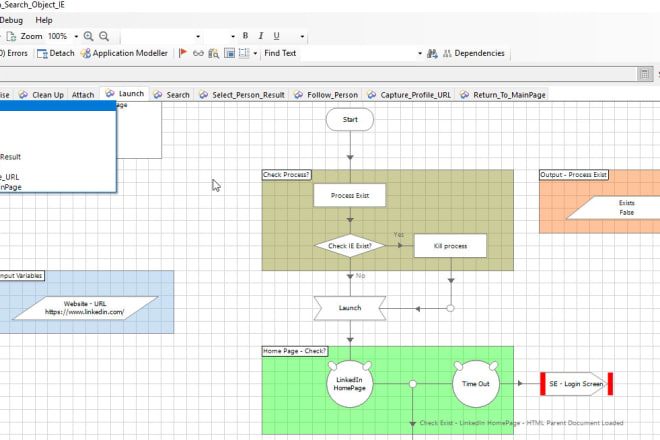Open the Zoom percentage dropdown
Screen dimensions: 660x440
[x=76, y=36]
